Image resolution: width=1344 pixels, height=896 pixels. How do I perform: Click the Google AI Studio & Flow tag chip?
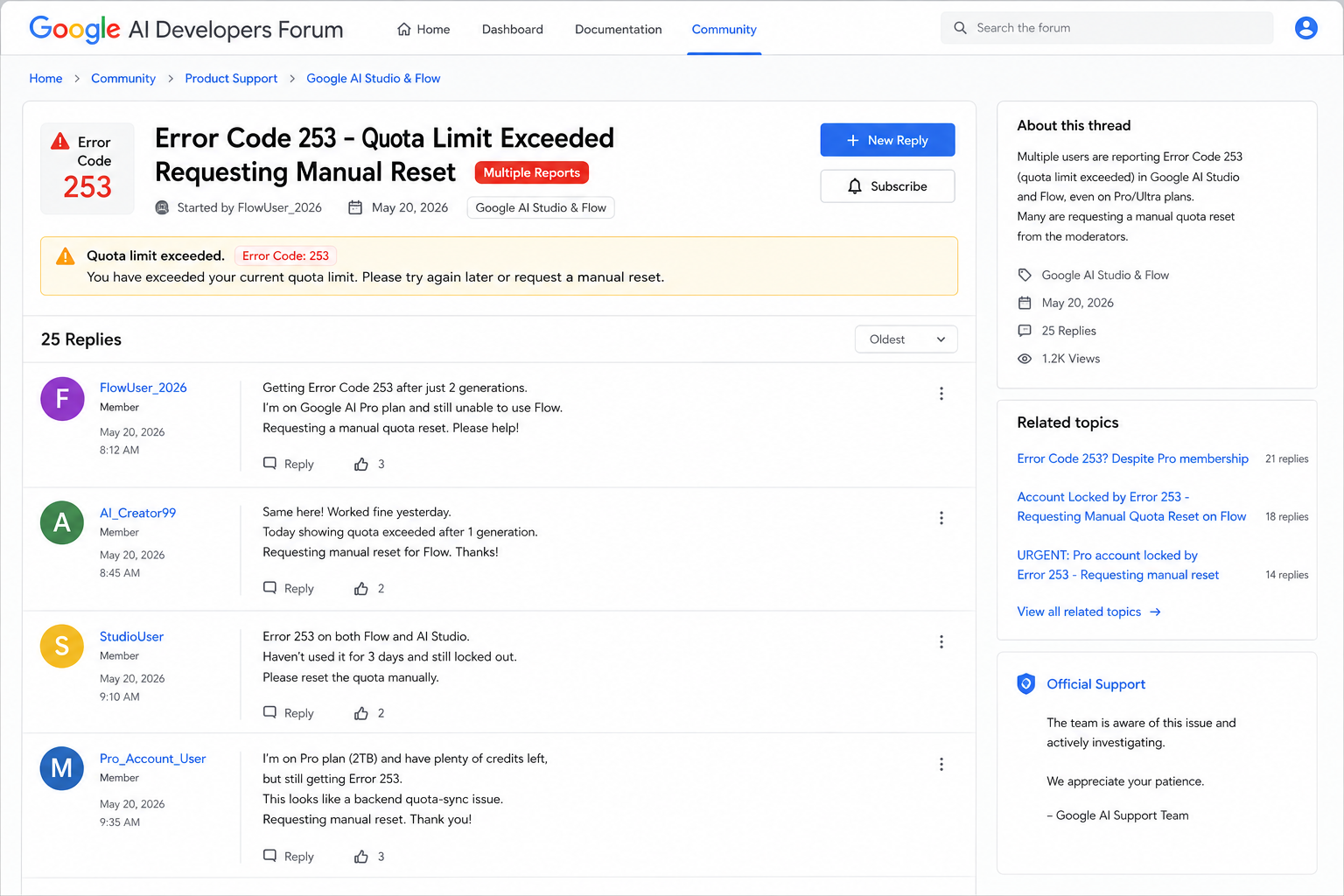[x=541, y=207]
